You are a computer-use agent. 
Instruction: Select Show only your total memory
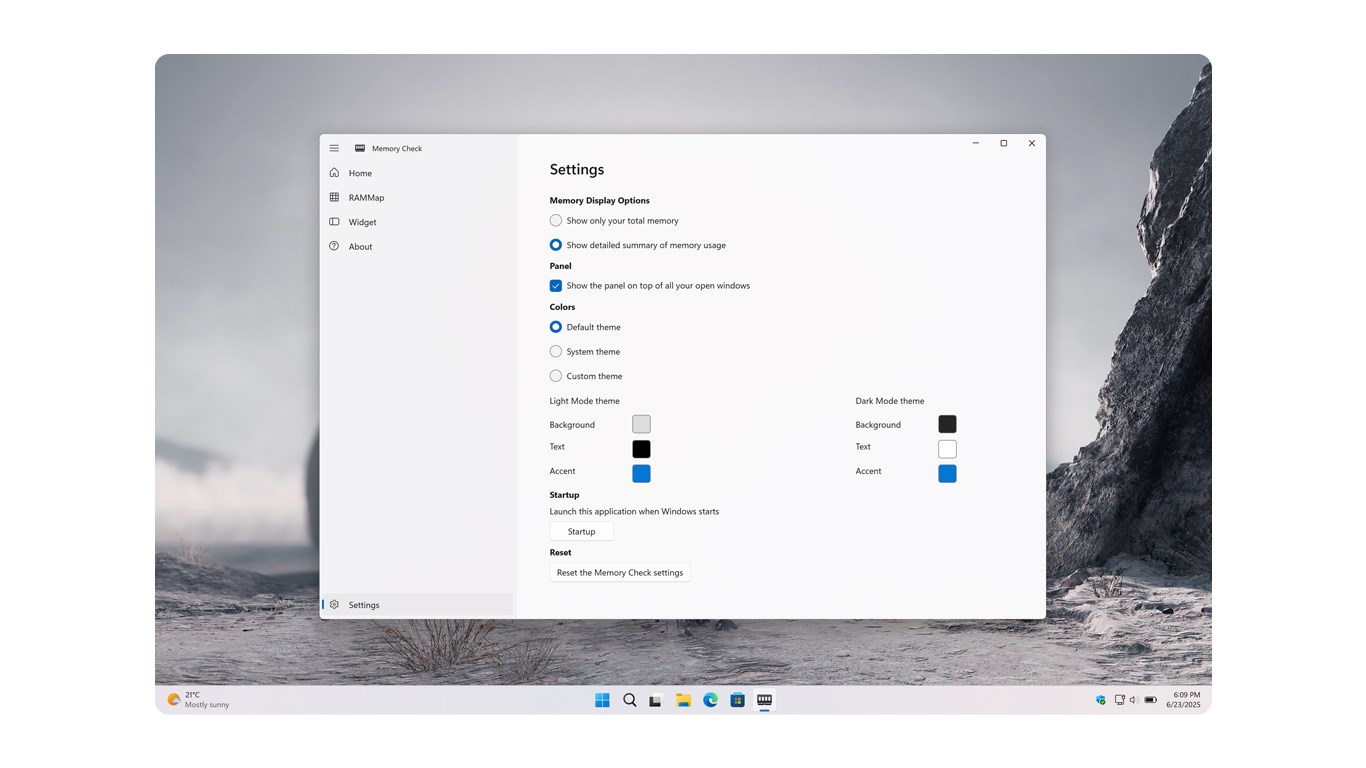pos(555,220)
